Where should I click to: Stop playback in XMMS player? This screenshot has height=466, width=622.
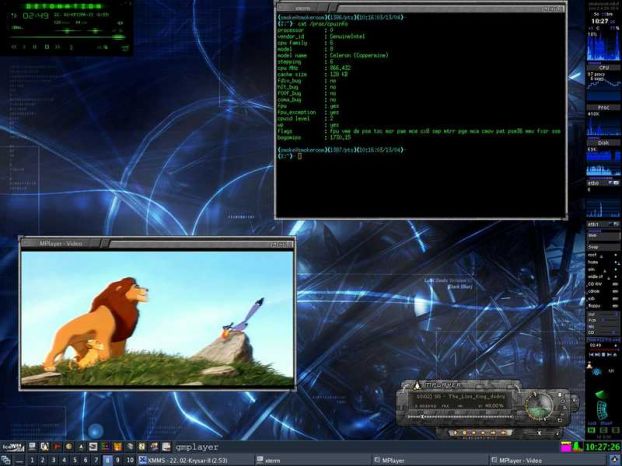tap(47, 47)
